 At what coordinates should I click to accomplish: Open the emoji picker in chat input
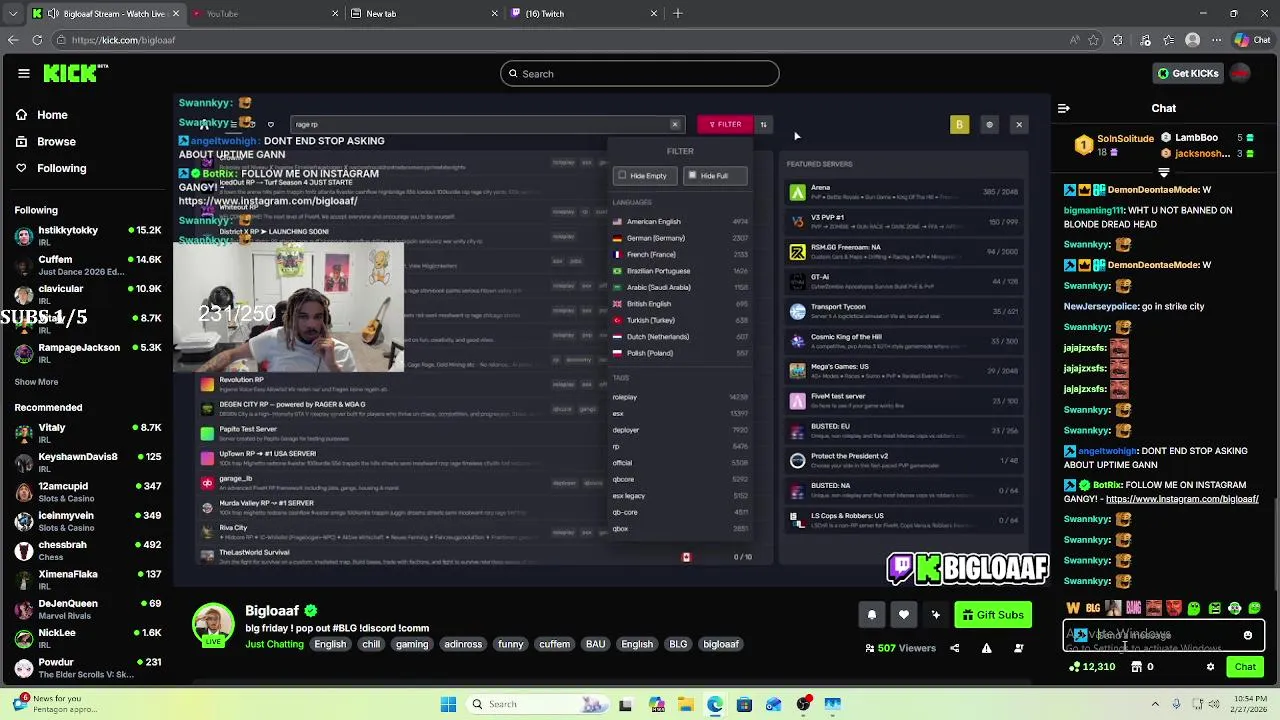pyautogui.click(x=1247, y=635)
